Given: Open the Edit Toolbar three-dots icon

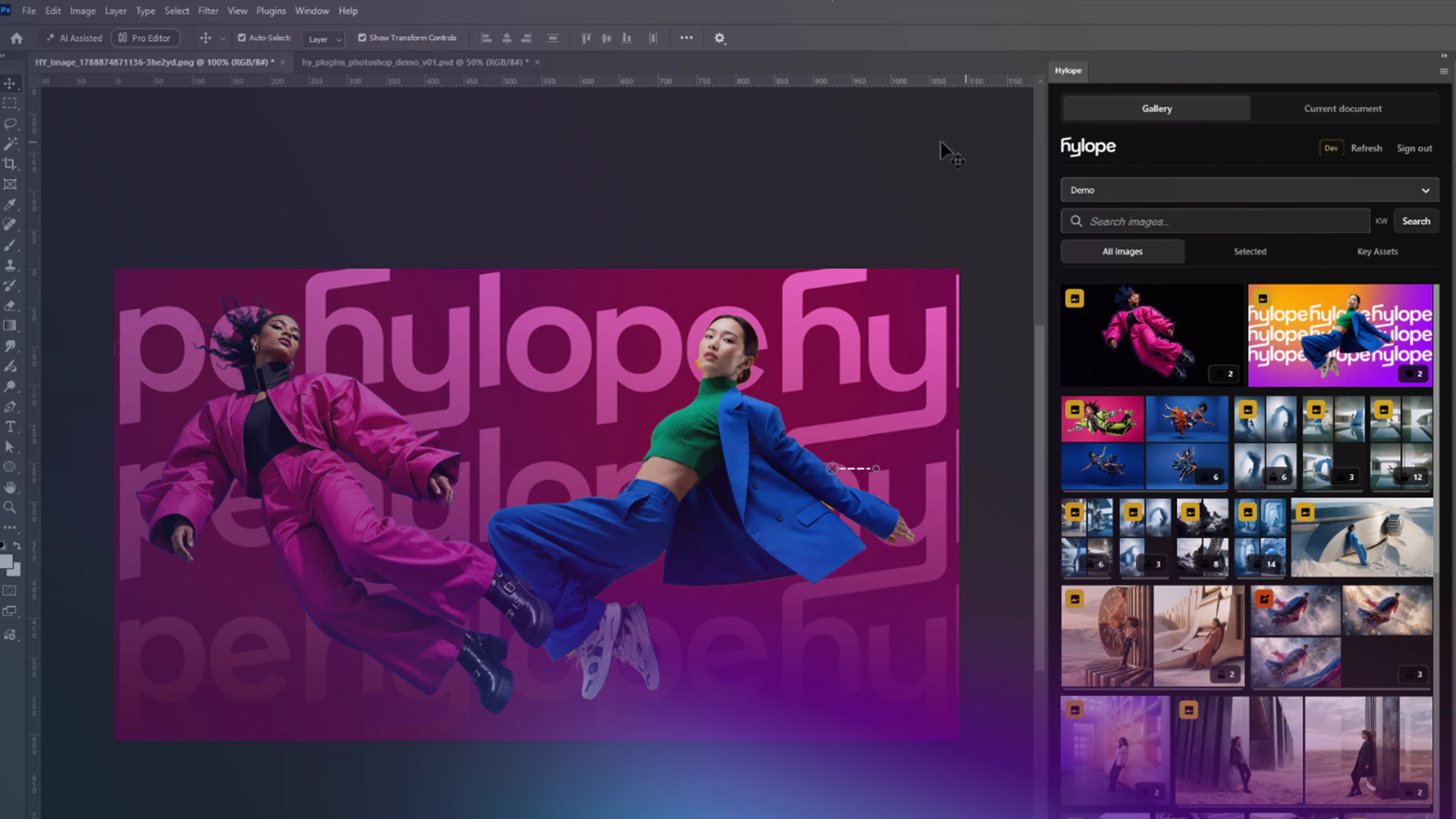Looking at the screenshot, I should (x=10, y=527).
